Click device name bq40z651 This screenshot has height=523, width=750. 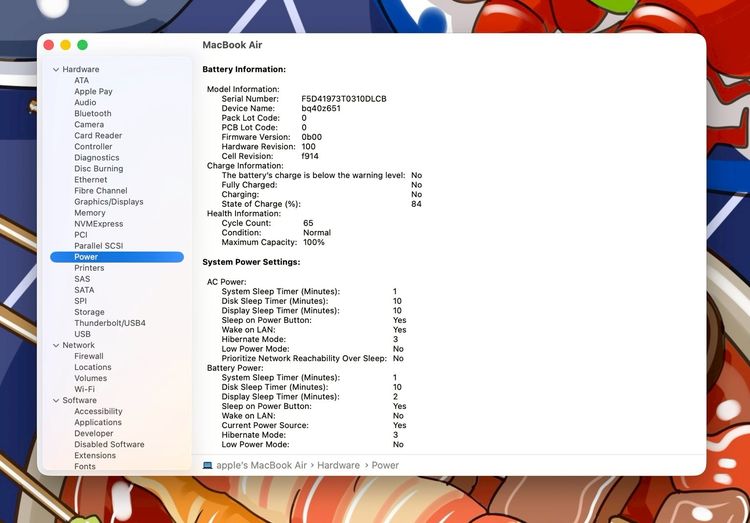click(321, 108)
